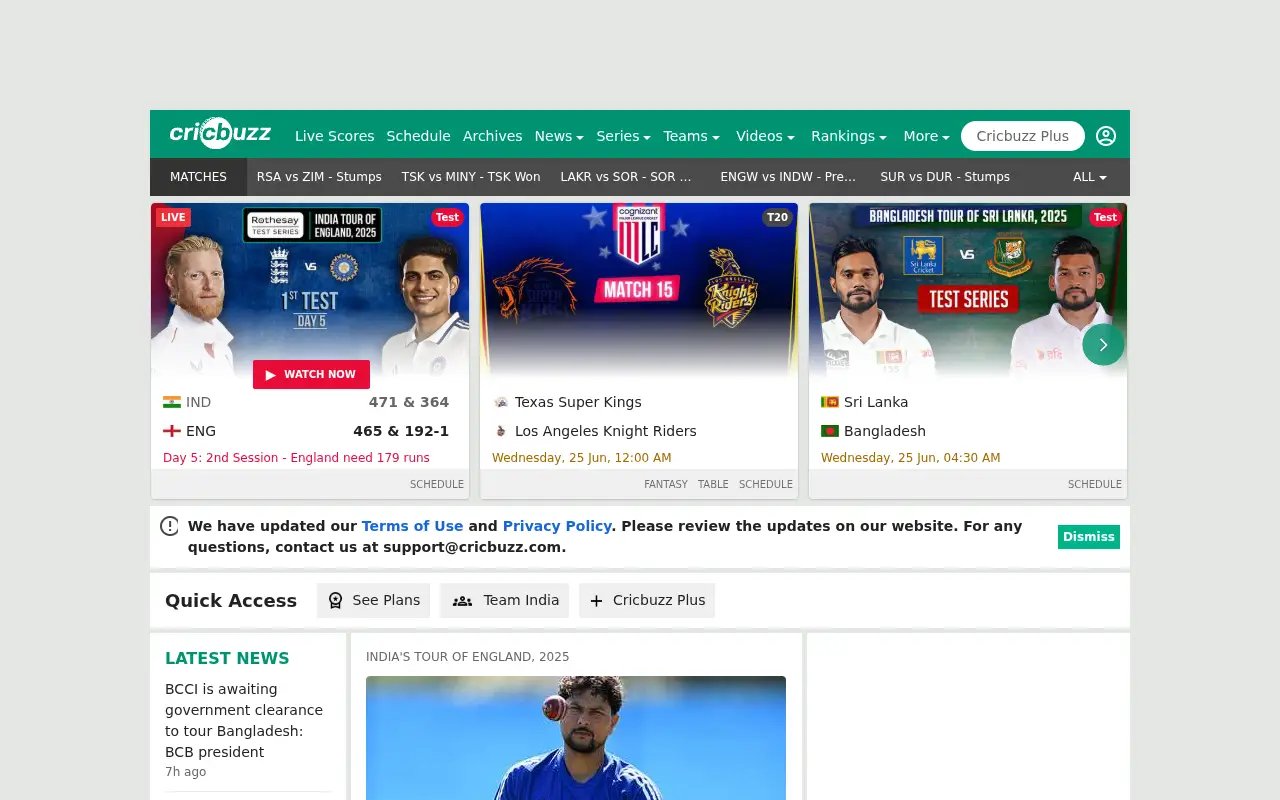
Task: Click SCHEDULE link on Sri Lanka card
Action: click(x=1095, y=484)
